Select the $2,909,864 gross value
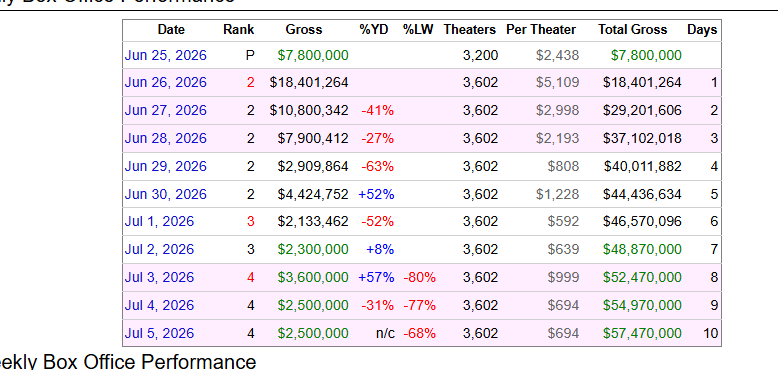 pos(313,166)
